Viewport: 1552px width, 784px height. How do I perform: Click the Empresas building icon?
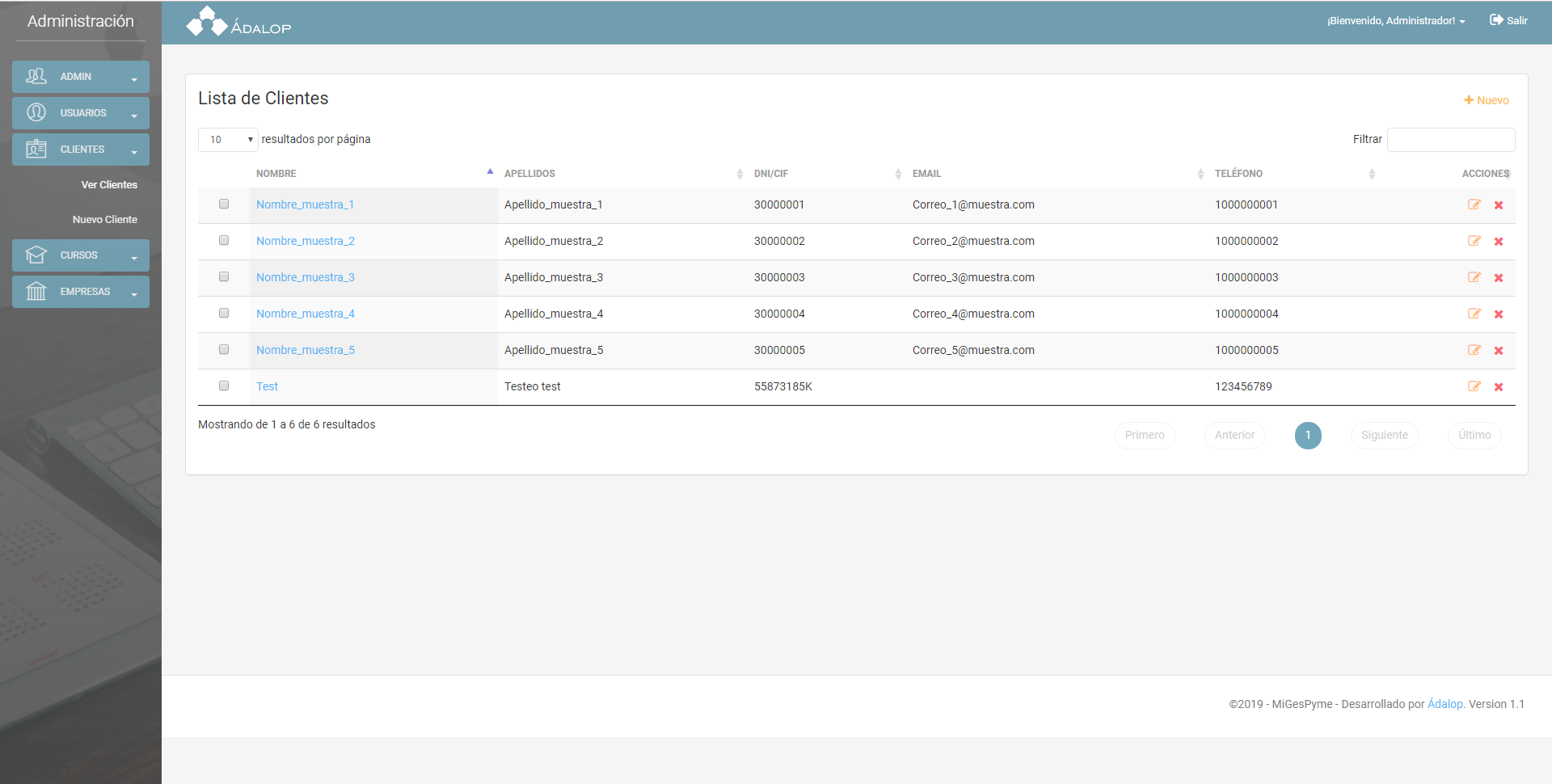[36, 292]
